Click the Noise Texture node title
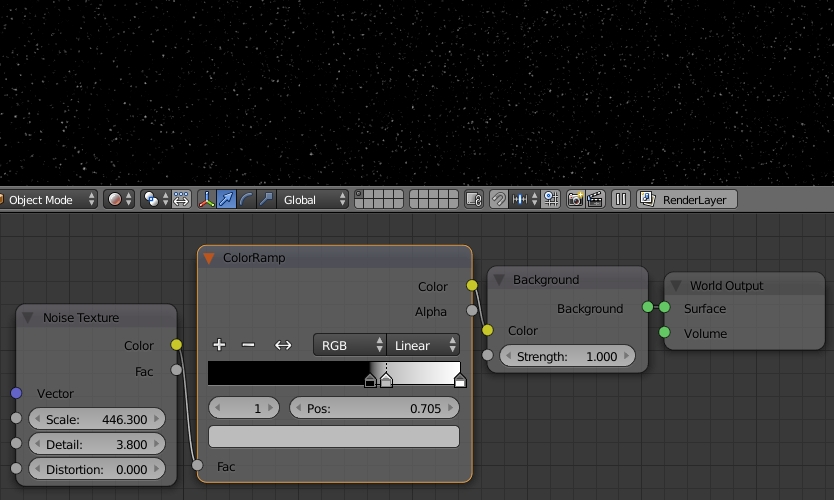Screen dimensions: 834x500 [x=81, y=318]
